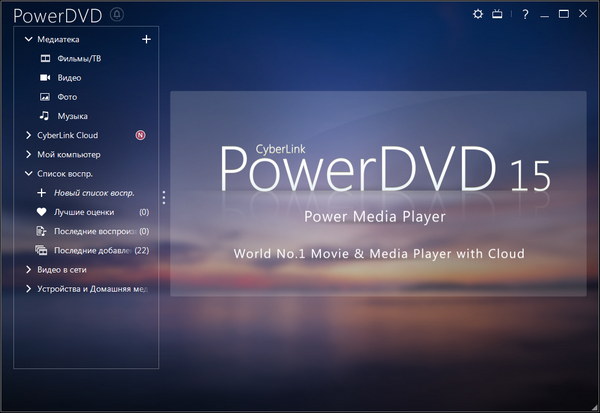Click the PowerDVD title logo

pos(57,16)
